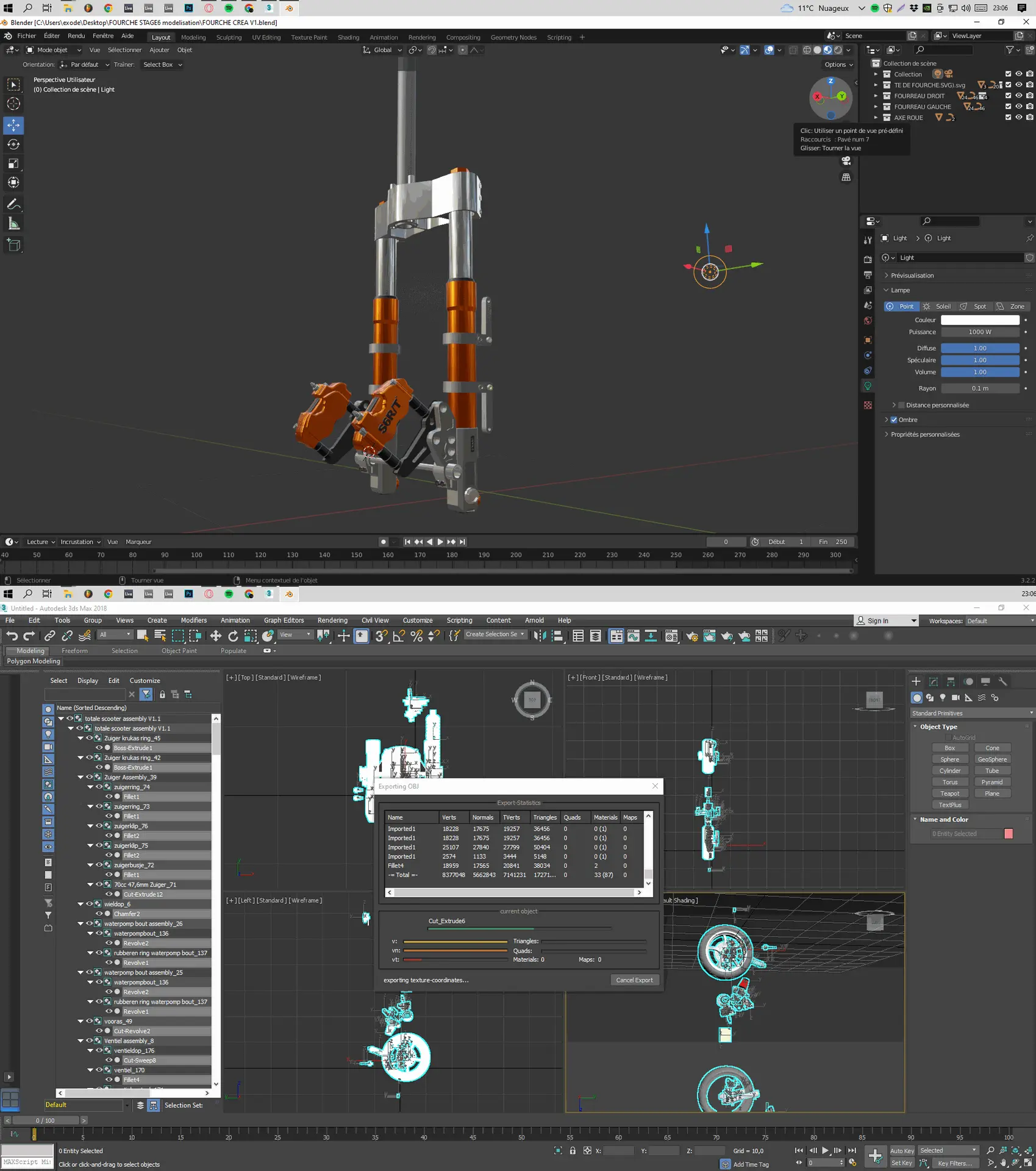Select the Blender Annotate tool
Viewport: 1036px width, 1171px height.
[x=13, y=204]
